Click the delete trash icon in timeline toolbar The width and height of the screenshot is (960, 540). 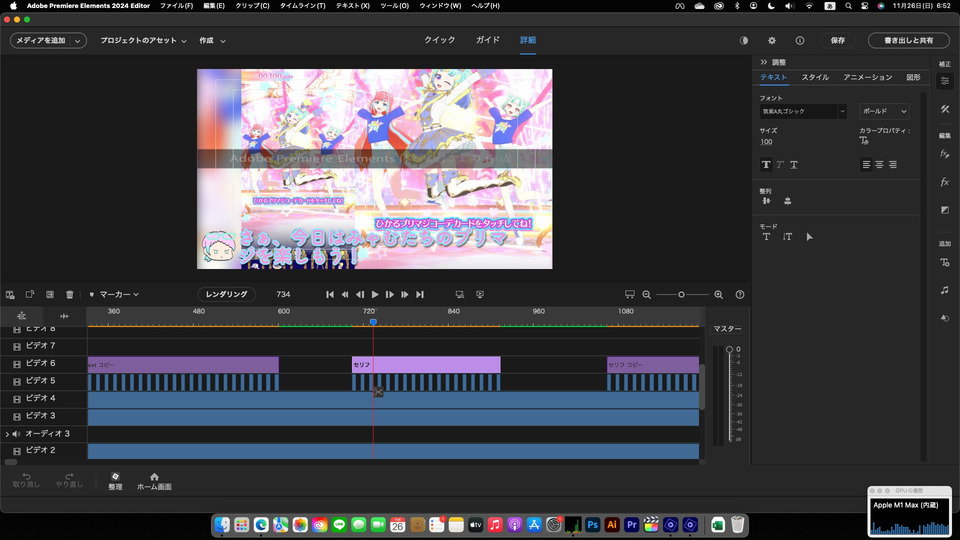pos(70,294)
